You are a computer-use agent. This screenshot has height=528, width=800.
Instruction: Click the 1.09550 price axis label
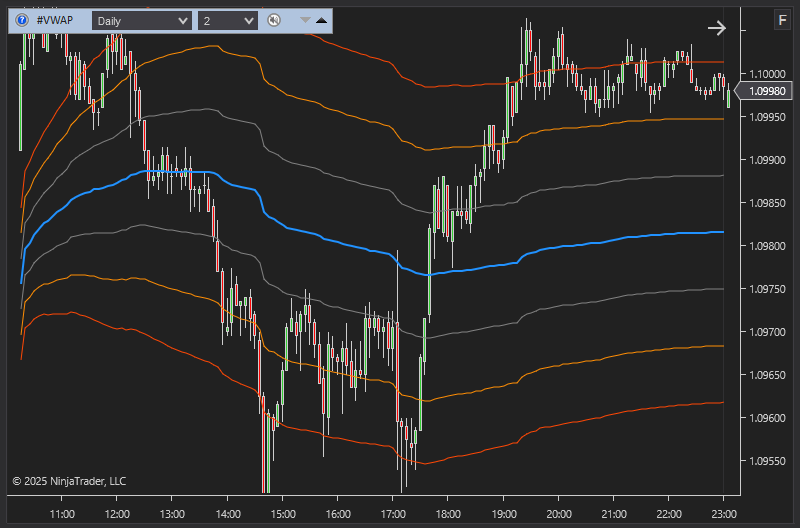tap(766, 462)
